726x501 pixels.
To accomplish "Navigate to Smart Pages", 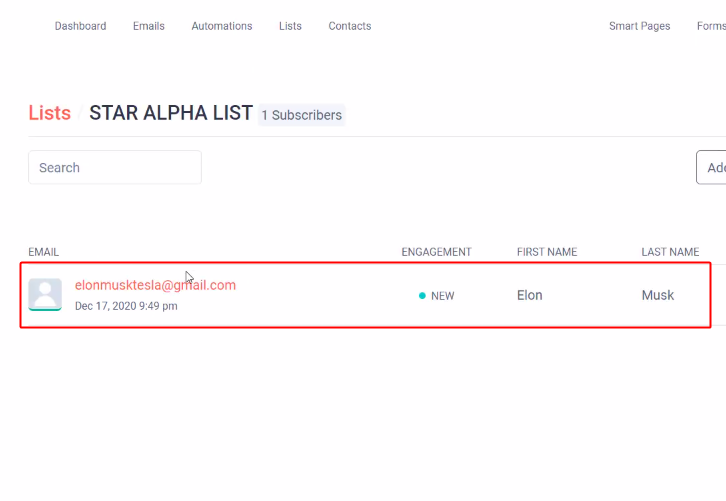I will point(639,26).
